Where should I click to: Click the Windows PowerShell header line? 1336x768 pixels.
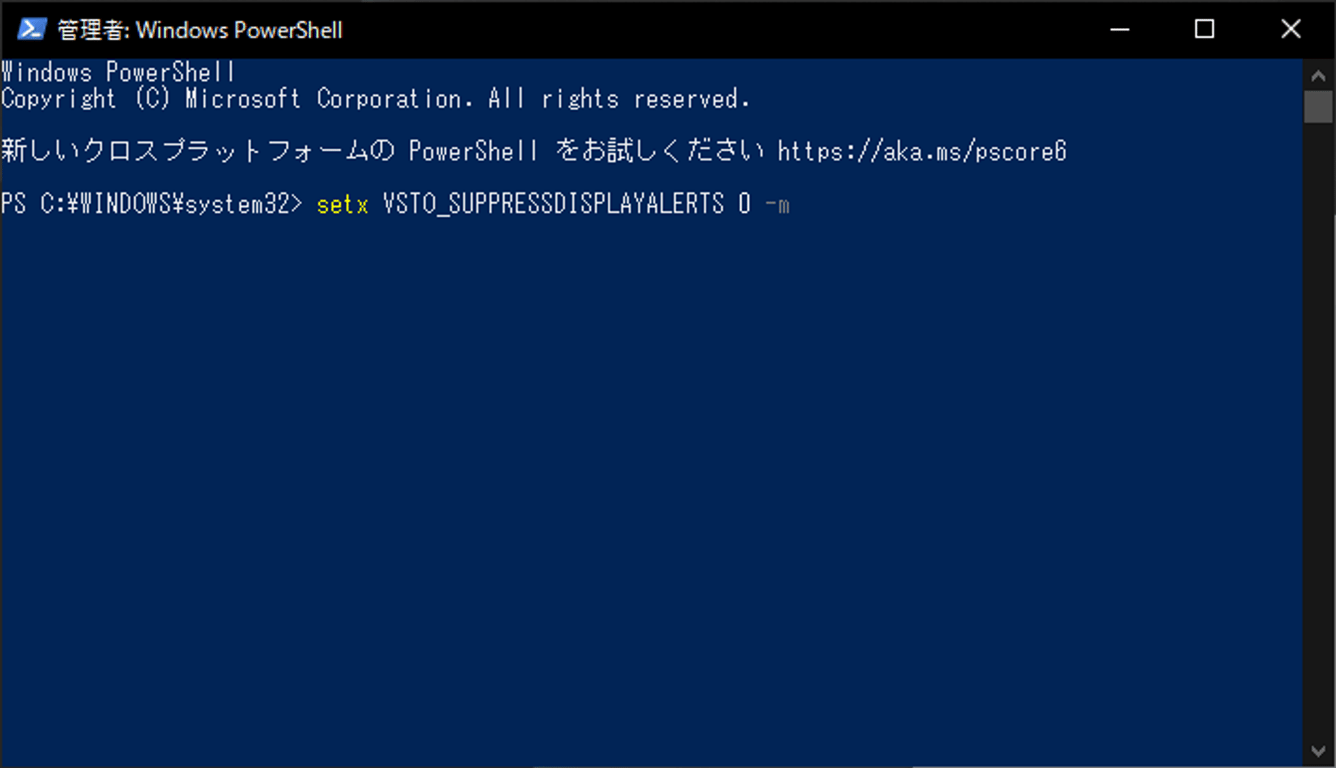point(118,72)
